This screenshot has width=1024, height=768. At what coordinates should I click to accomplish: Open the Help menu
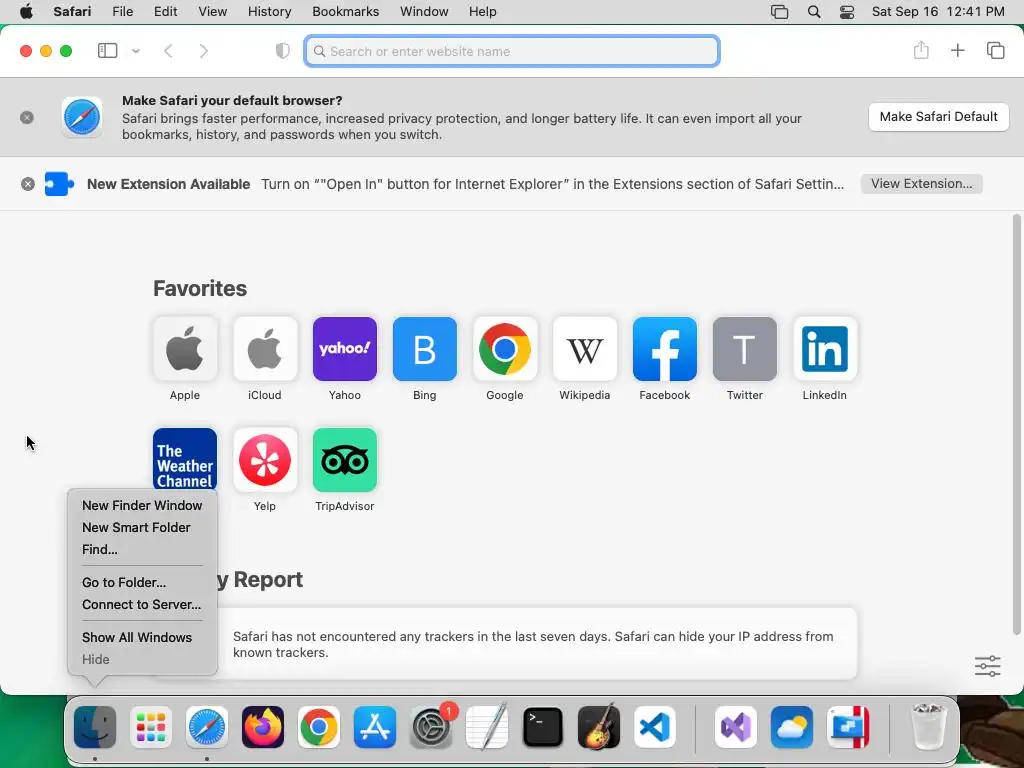pyautogui.click(x=483, y=12)
